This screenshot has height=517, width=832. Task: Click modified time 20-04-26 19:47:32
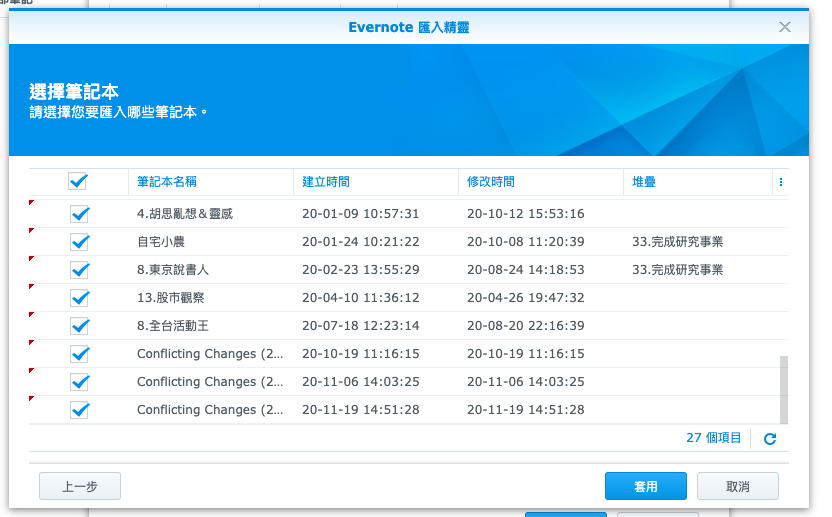pos(526,298)
